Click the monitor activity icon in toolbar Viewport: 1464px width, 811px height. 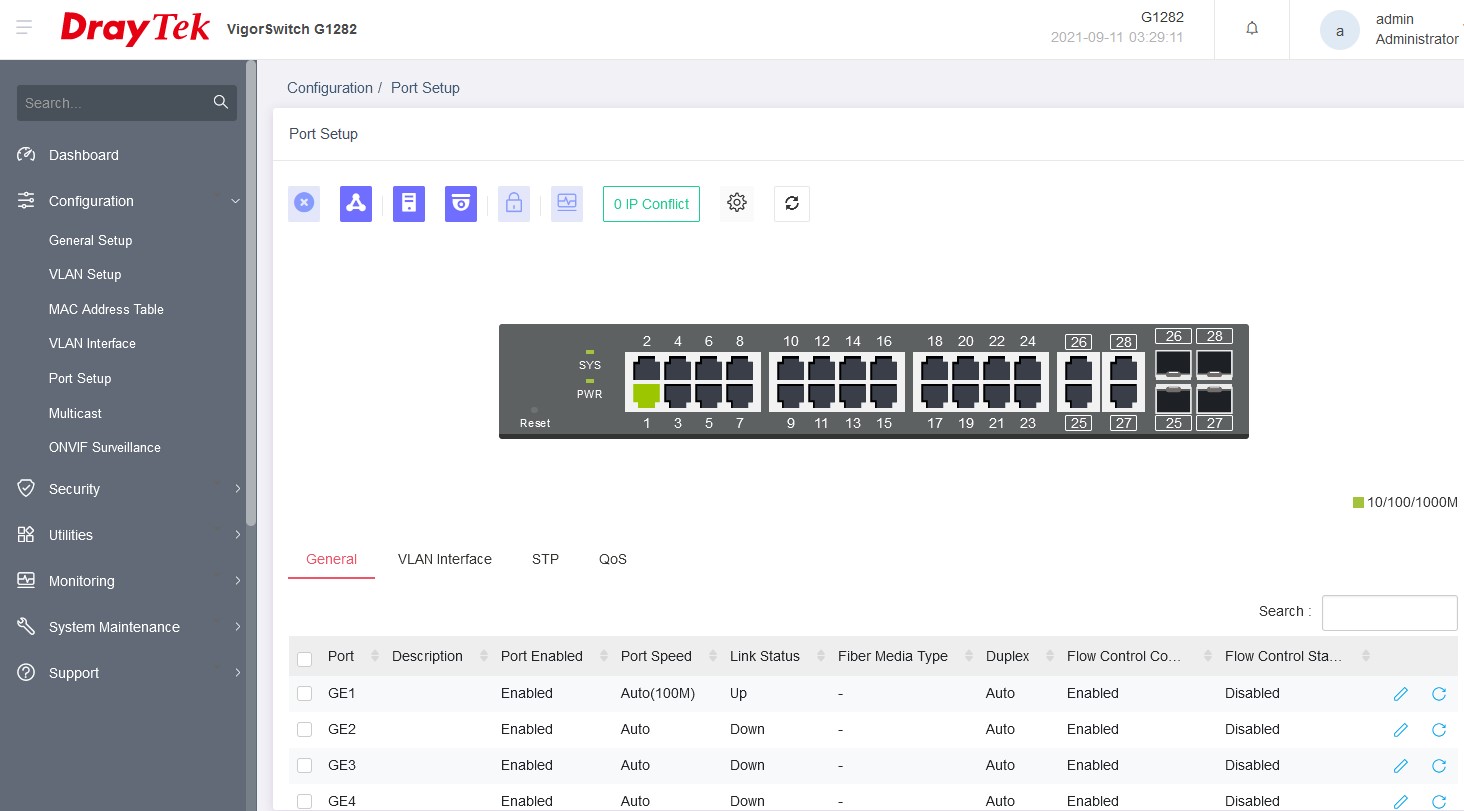567,204
